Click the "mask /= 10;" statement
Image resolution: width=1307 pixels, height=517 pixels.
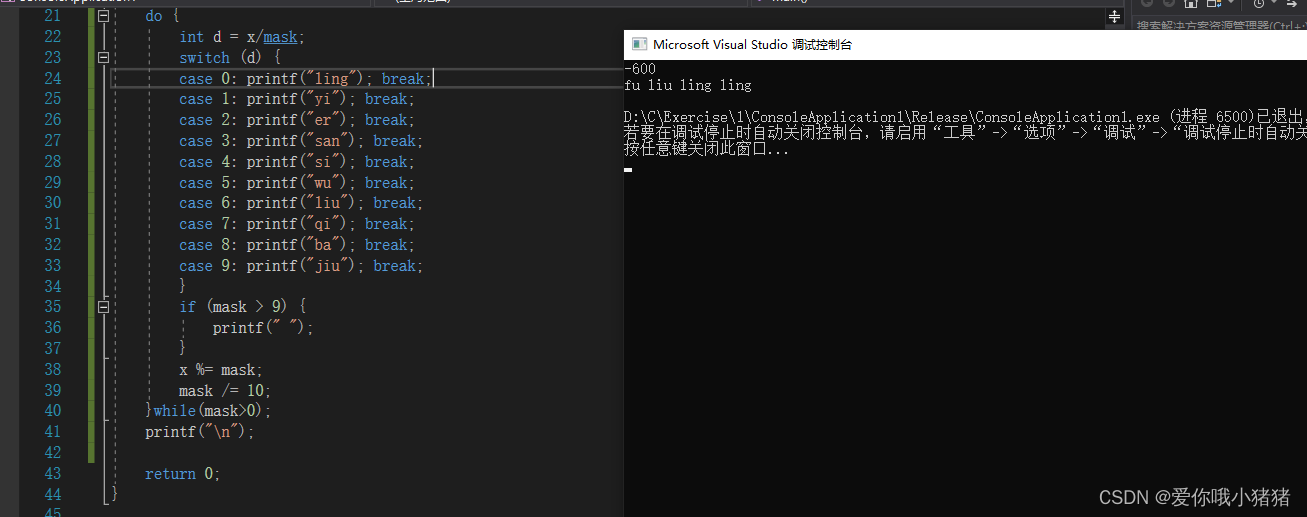(x=225, y=391)
